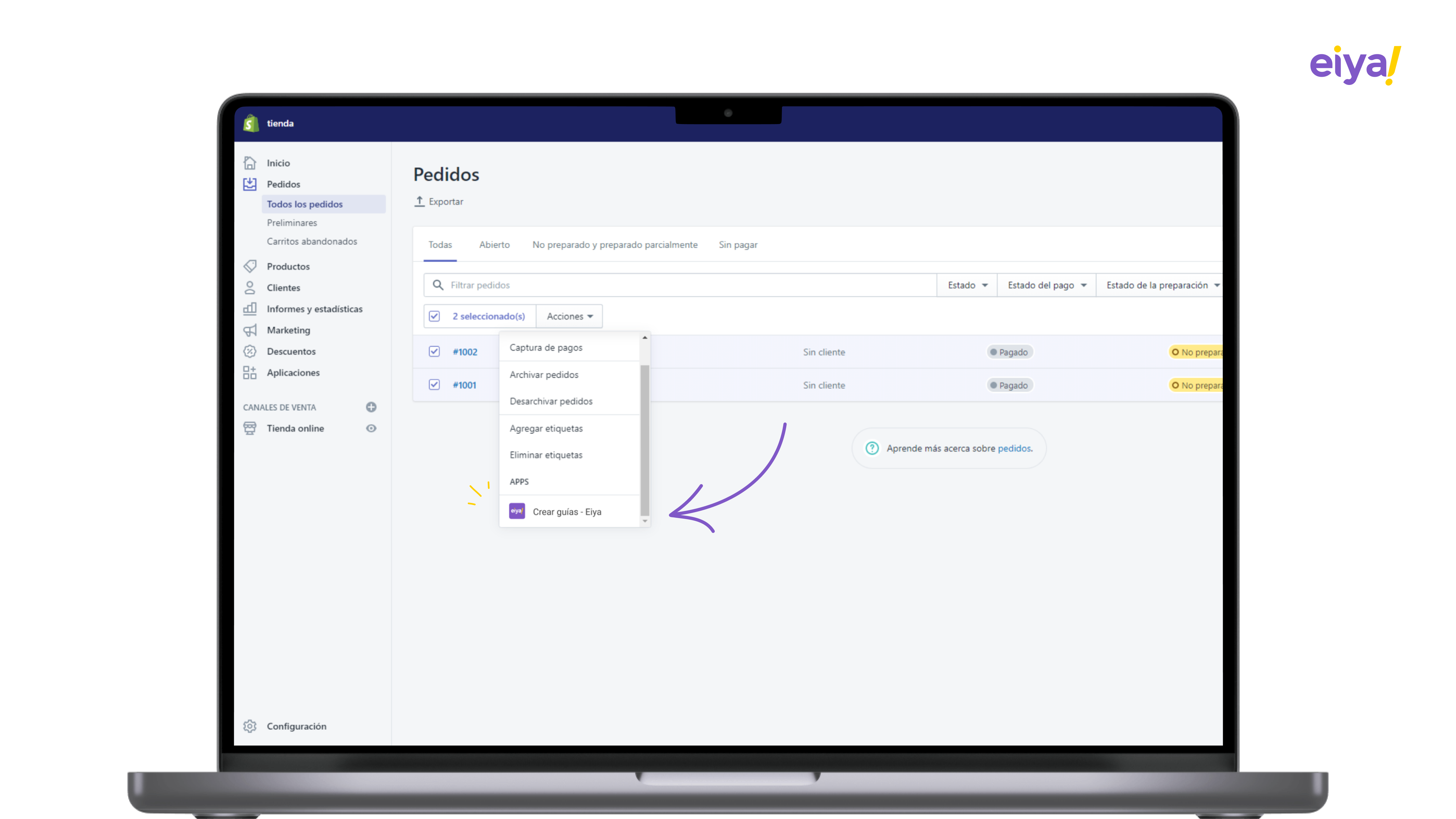The height and width of the screenshot is (819, 1456).
Task: Open the Estado del pago dropdown
Action: click(1047, 285)
